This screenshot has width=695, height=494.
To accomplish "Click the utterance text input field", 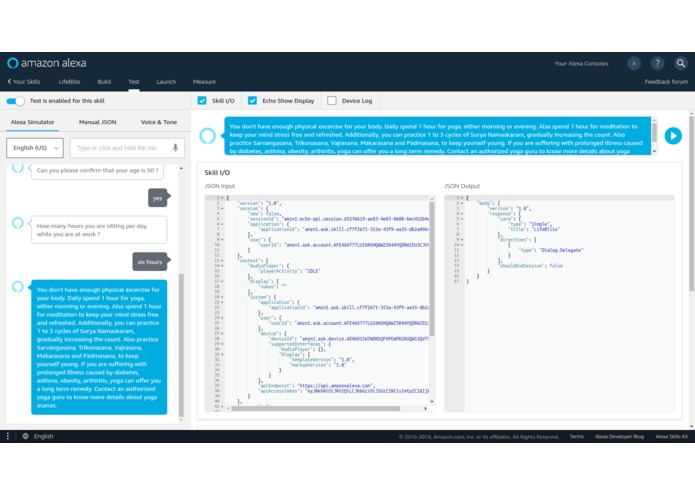I will [127, 148].
